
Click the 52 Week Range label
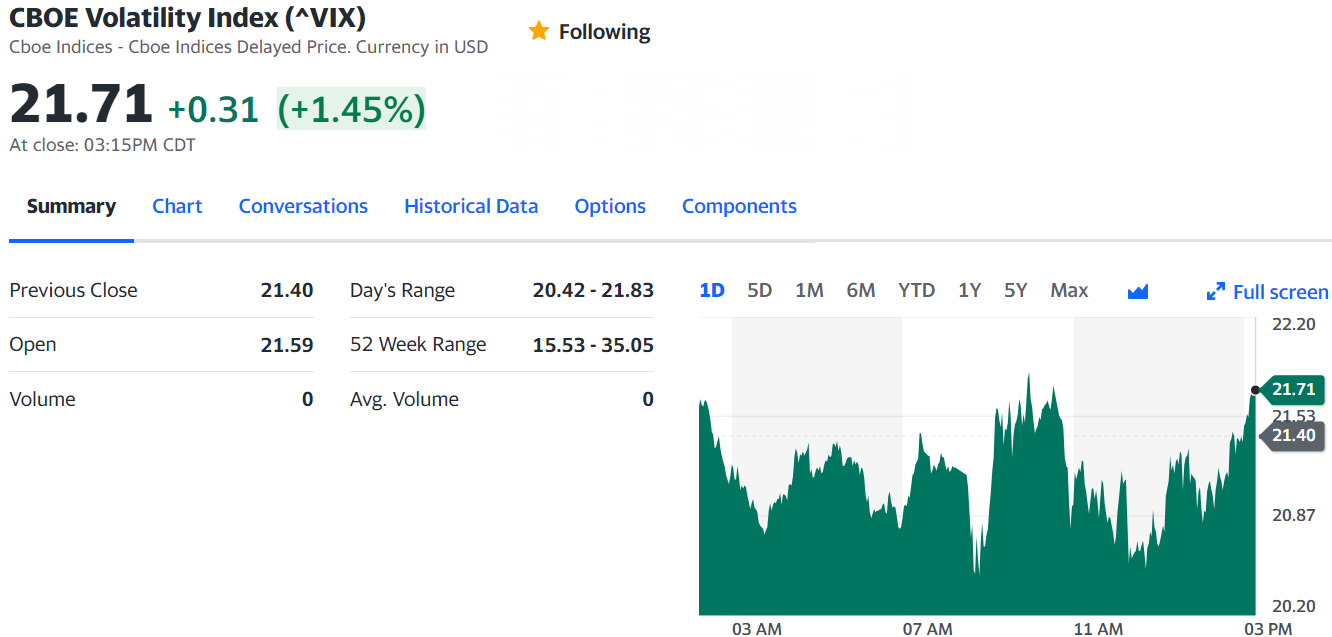point(418,345)
